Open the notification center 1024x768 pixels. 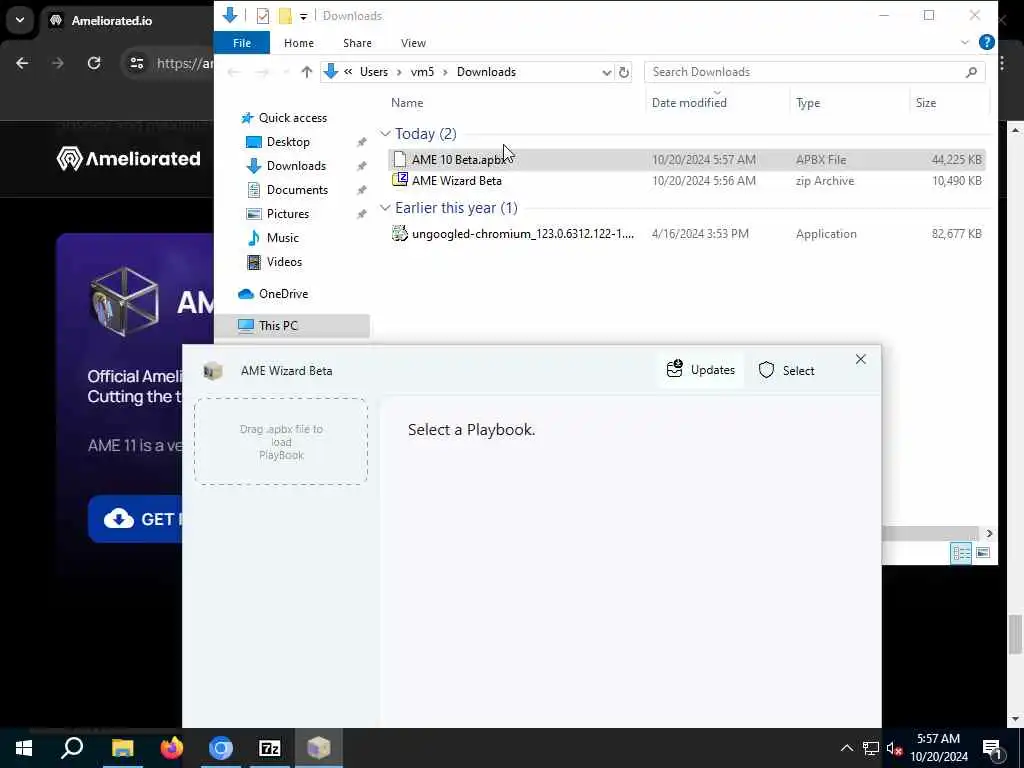992,748
